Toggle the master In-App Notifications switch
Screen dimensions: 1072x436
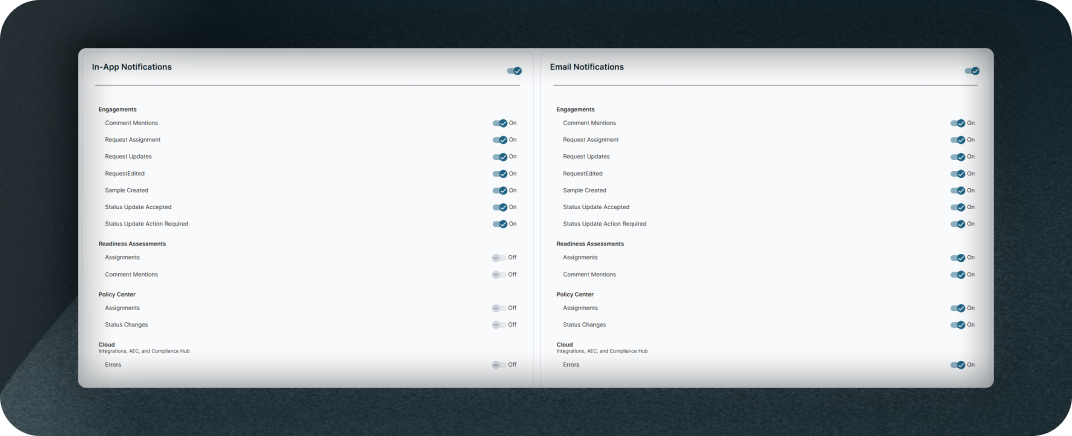(514, 71)
